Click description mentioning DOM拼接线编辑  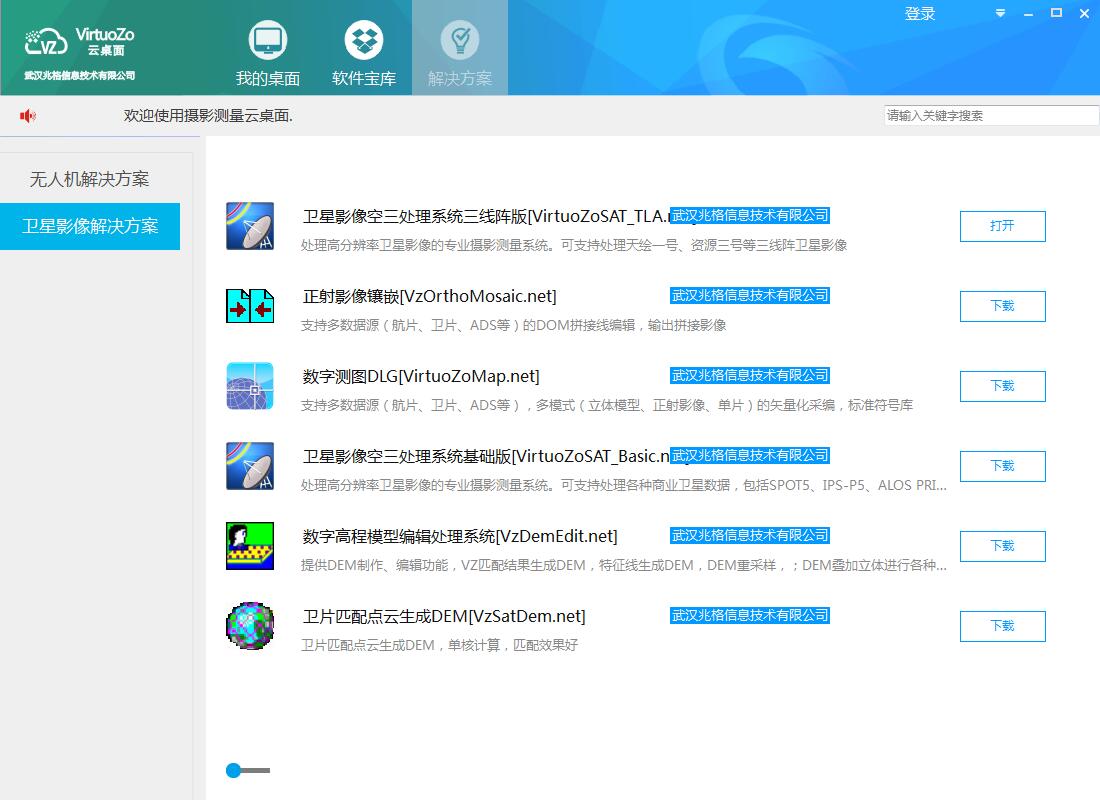(x=514, y=325)
